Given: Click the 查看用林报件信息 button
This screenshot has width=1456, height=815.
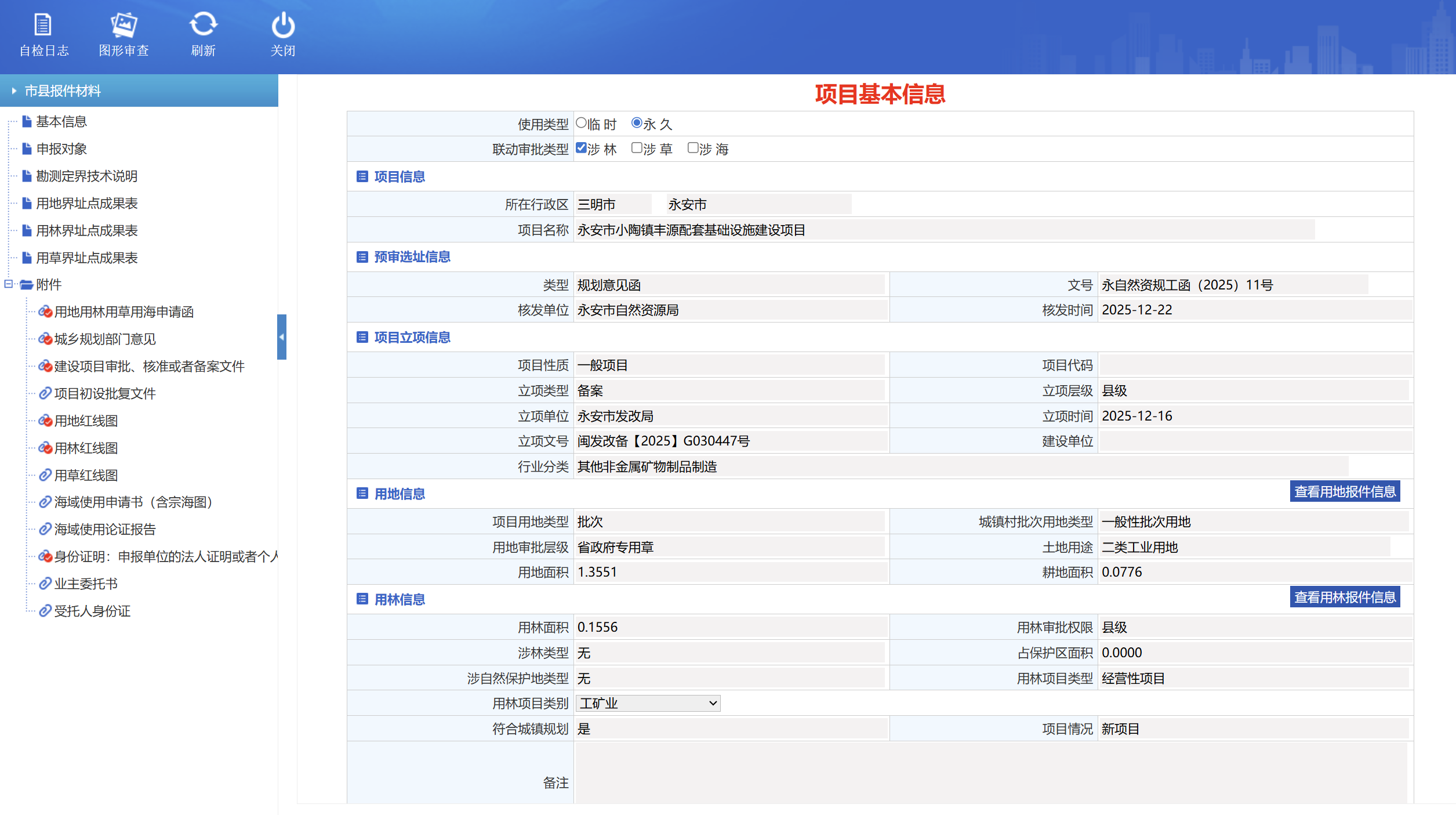Looking at the screenshot, I should pyautogui.click(x=1344, y=597).
